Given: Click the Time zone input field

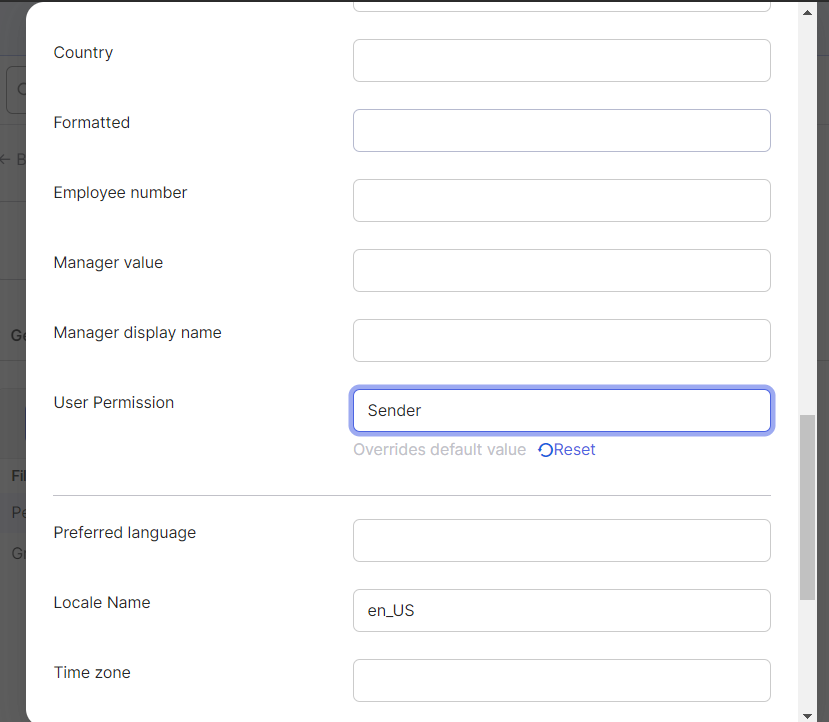Looking at the screenshot, I should [x=561, y=680].
